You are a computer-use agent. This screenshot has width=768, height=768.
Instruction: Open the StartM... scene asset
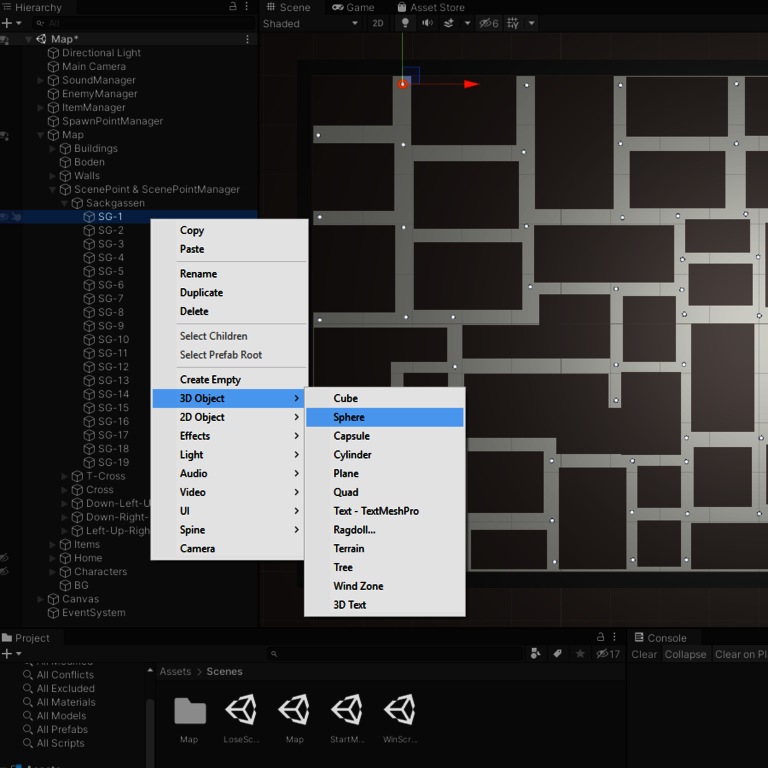coord(347,709)
